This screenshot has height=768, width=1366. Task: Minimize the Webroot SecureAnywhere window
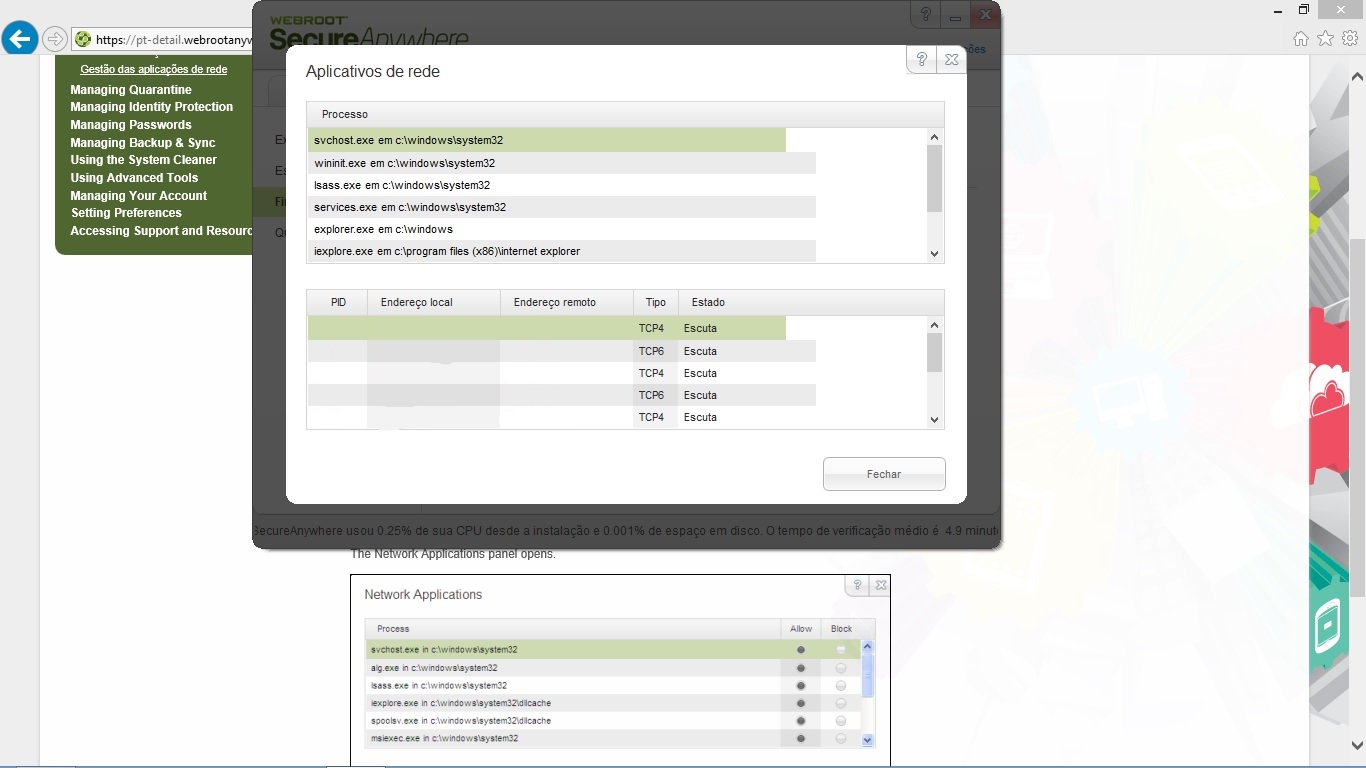click(x=956, y=15)
